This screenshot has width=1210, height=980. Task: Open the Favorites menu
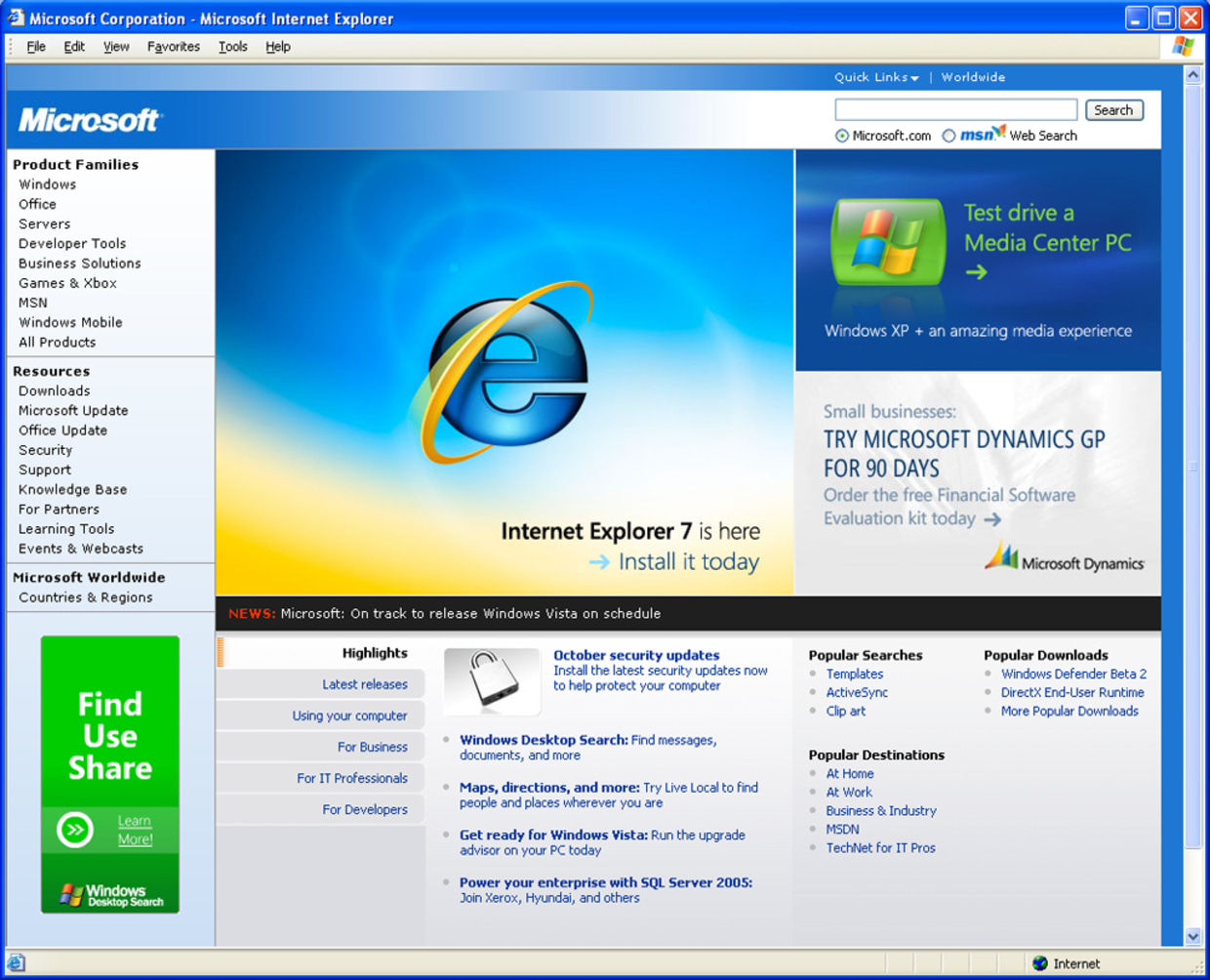[x=173, y=47]
